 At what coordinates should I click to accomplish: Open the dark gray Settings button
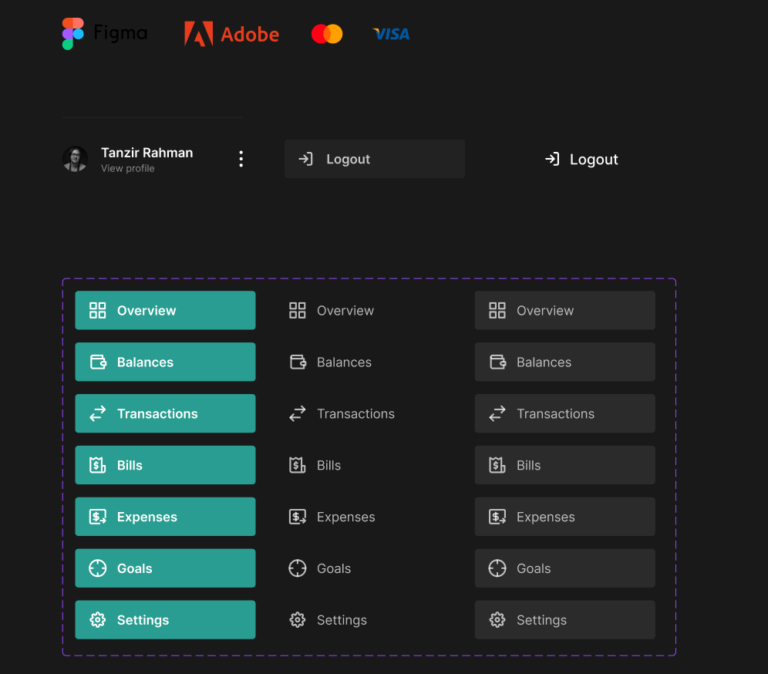[565, 620]
